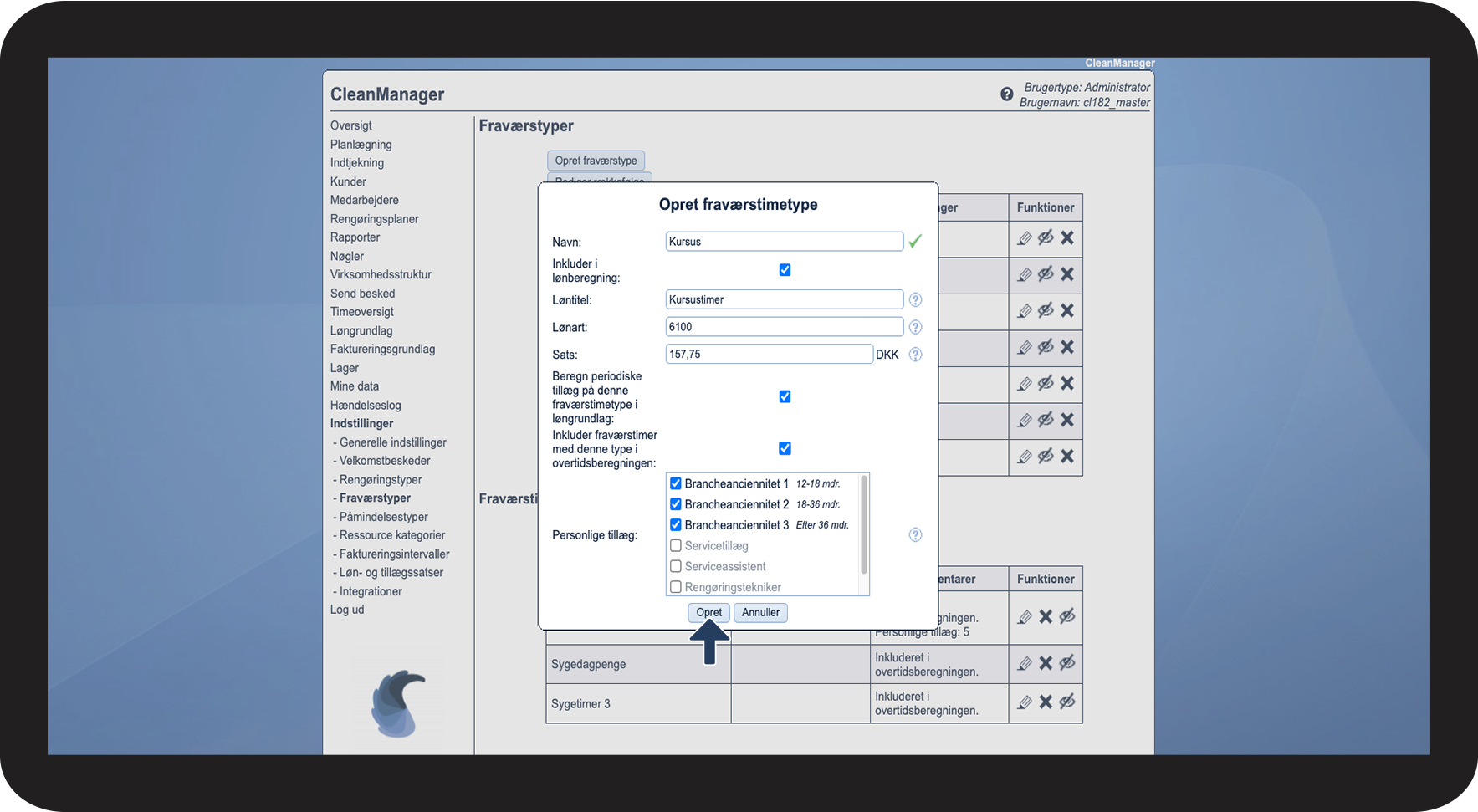The width and height of the screenshot is (1478, 812).
Task: Delete the Sygedagpenge row
Action: coord(1046,663)
